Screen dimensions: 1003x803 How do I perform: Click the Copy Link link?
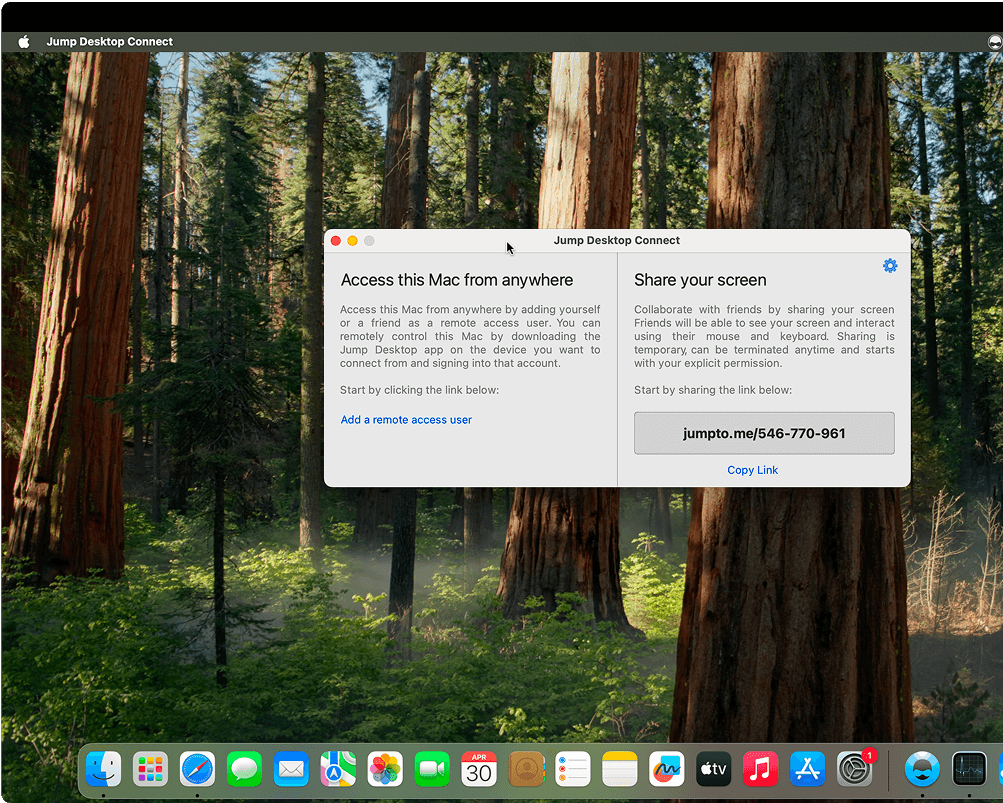(x=752, y=470)
